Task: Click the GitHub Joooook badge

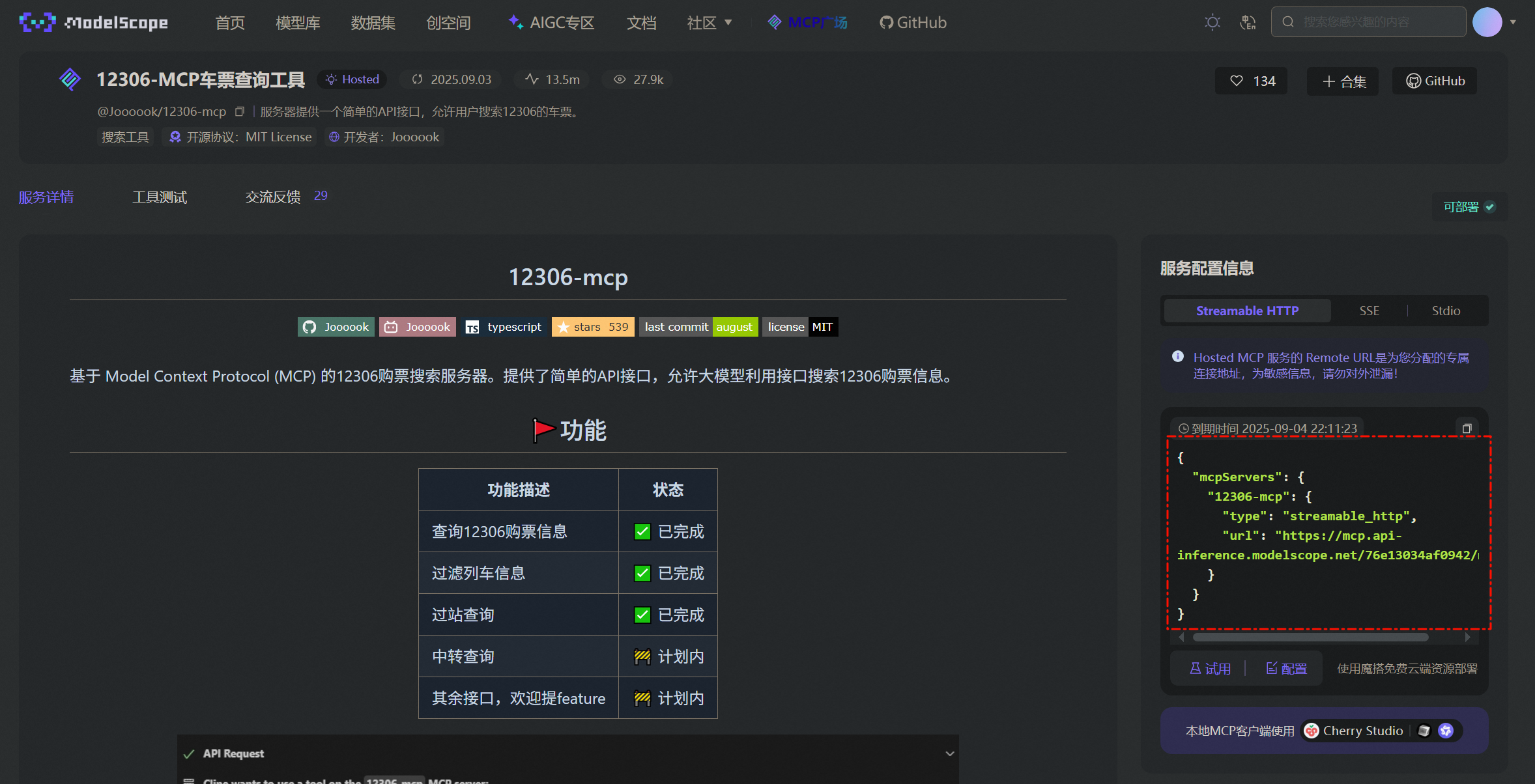Action: 336,327
